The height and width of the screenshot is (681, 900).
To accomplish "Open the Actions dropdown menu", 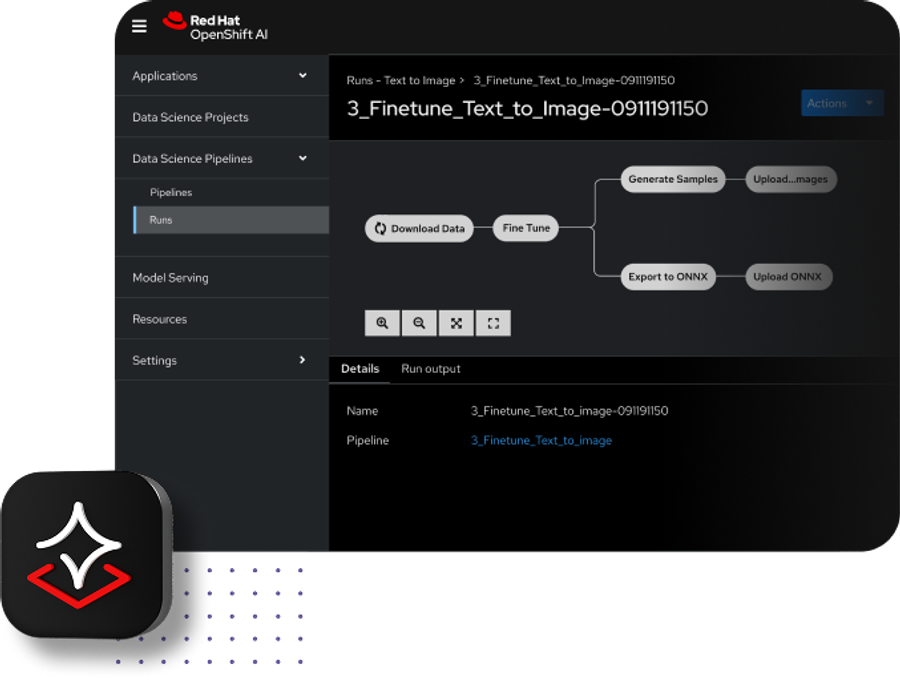I will (x=841, y=103).
